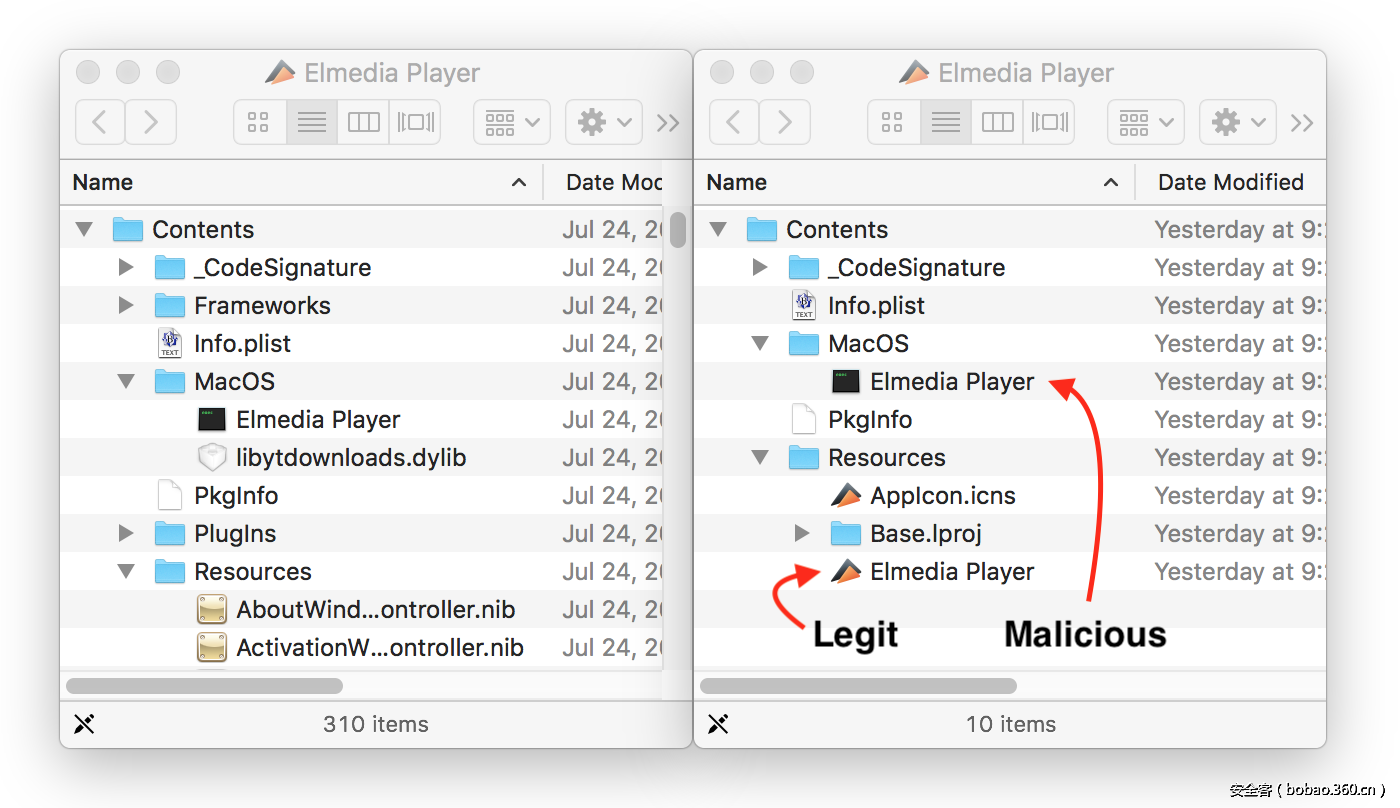1400x808 pixels.
Task: Select the PkgInfo document icon in 10-item window
Action: 804,420
